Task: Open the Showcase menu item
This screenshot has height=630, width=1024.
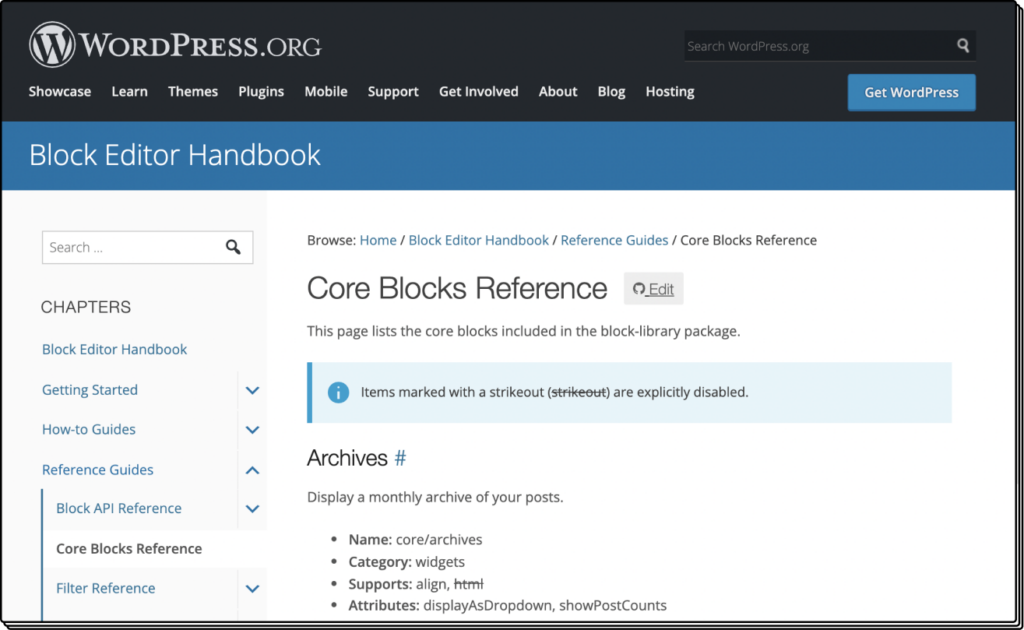Action: 59,91
